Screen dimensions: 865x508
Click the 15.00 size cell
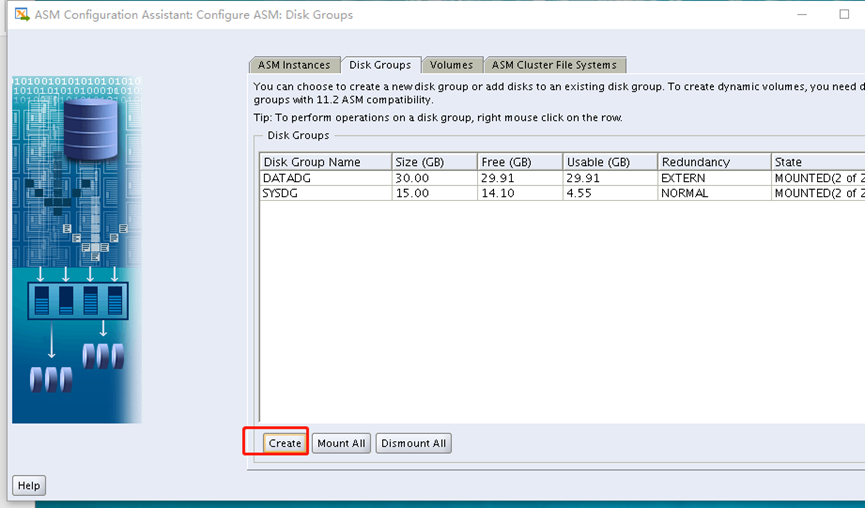pyautogui.click(x=434, y=193)
